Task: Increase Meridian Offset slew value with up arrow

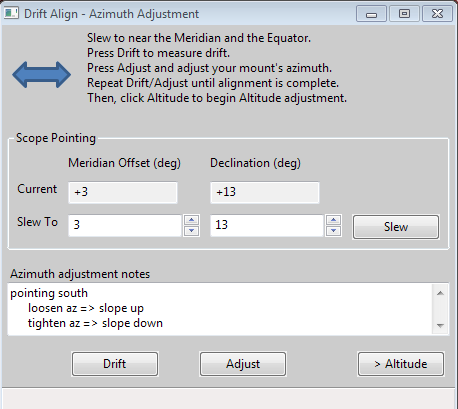Action: click(x=192, y=220)
